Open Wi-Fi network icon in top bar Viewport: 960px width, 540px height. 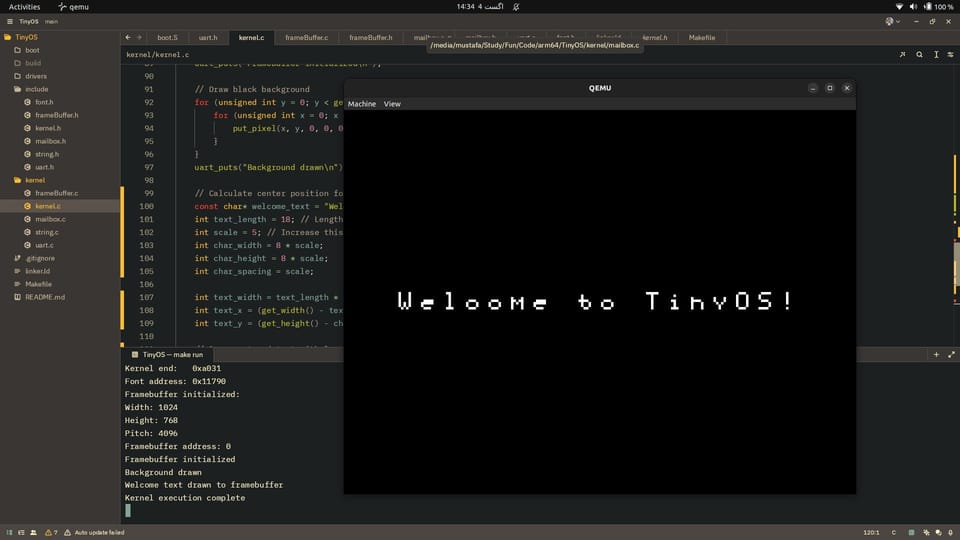[x=899, y=7]
